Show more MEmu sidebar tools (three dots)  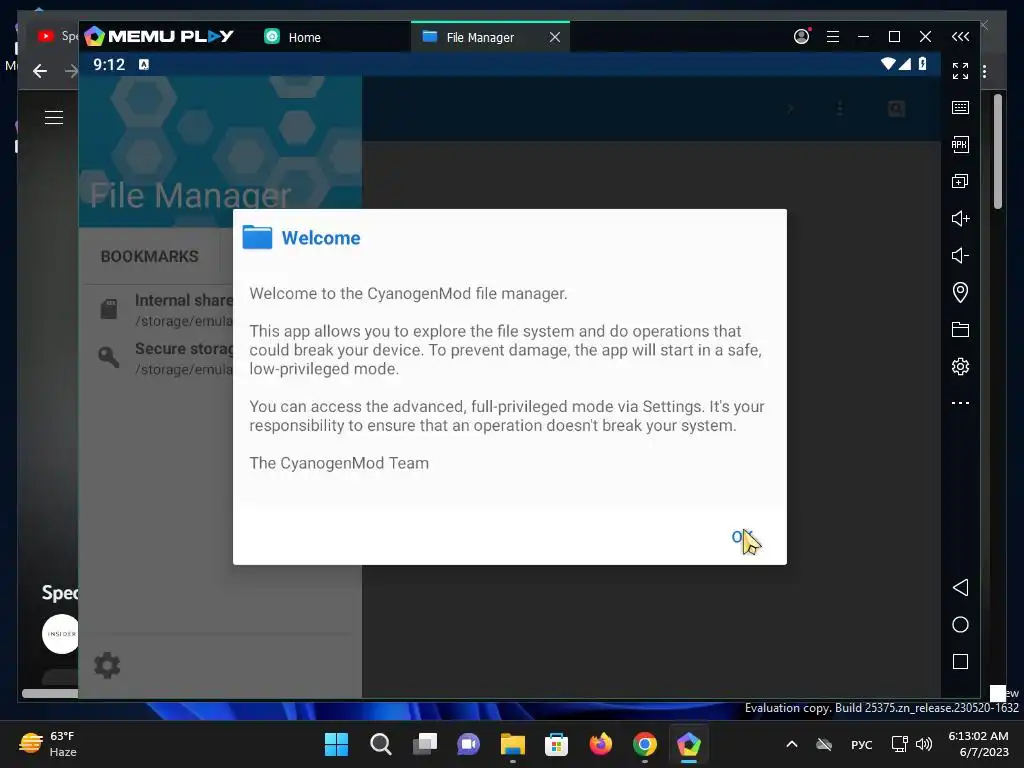coord(960,403)
